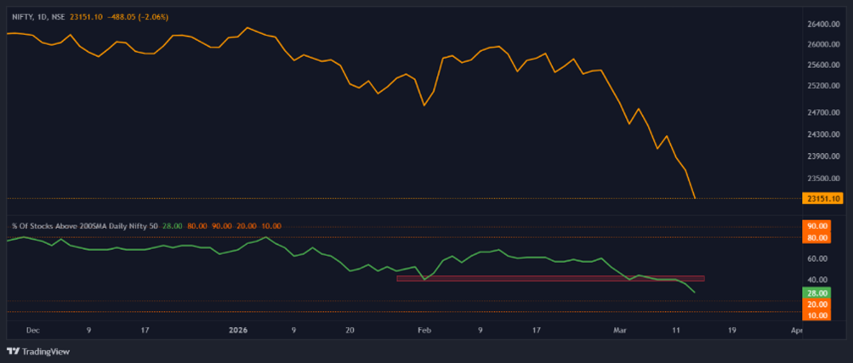Select the red rectangle drawing in indicator pane
This screenshot has height=363, width=853.
point(551,279)
